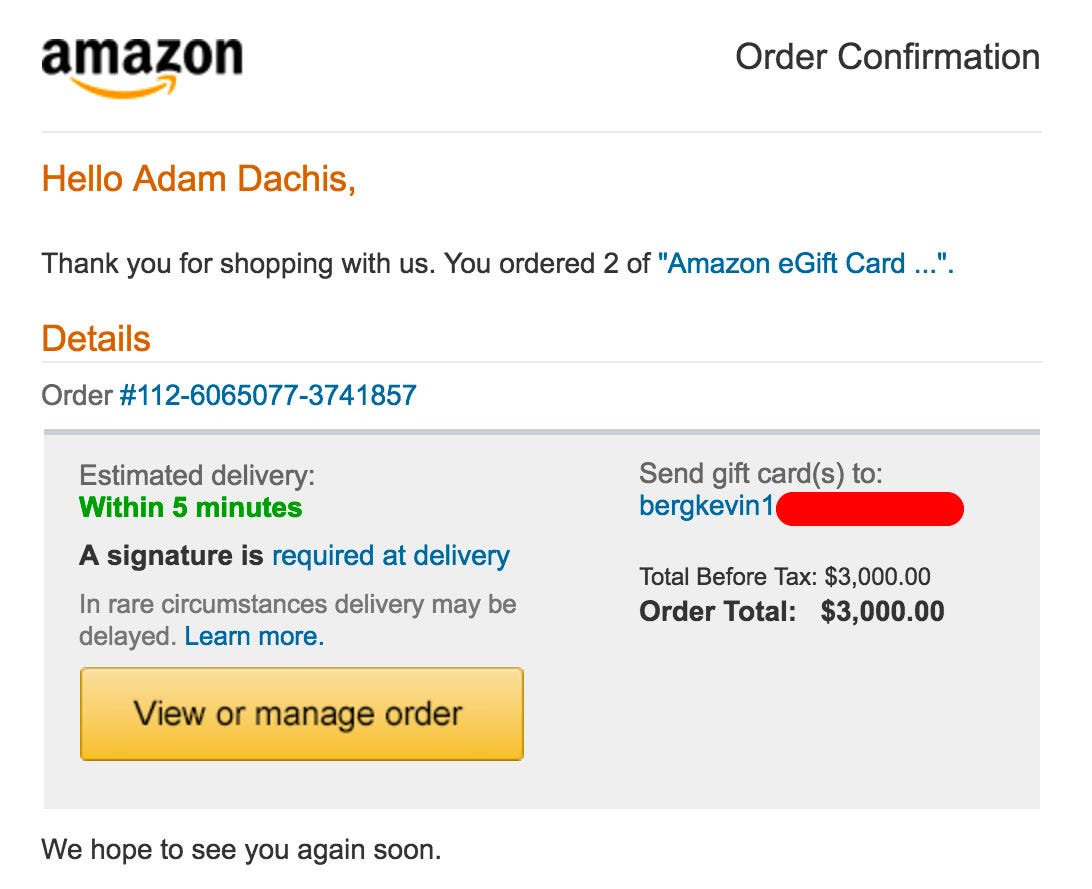Click the "Send gift card(s) to:" label
This screenshot has height=889, width=1092.
tap(761, 473)
